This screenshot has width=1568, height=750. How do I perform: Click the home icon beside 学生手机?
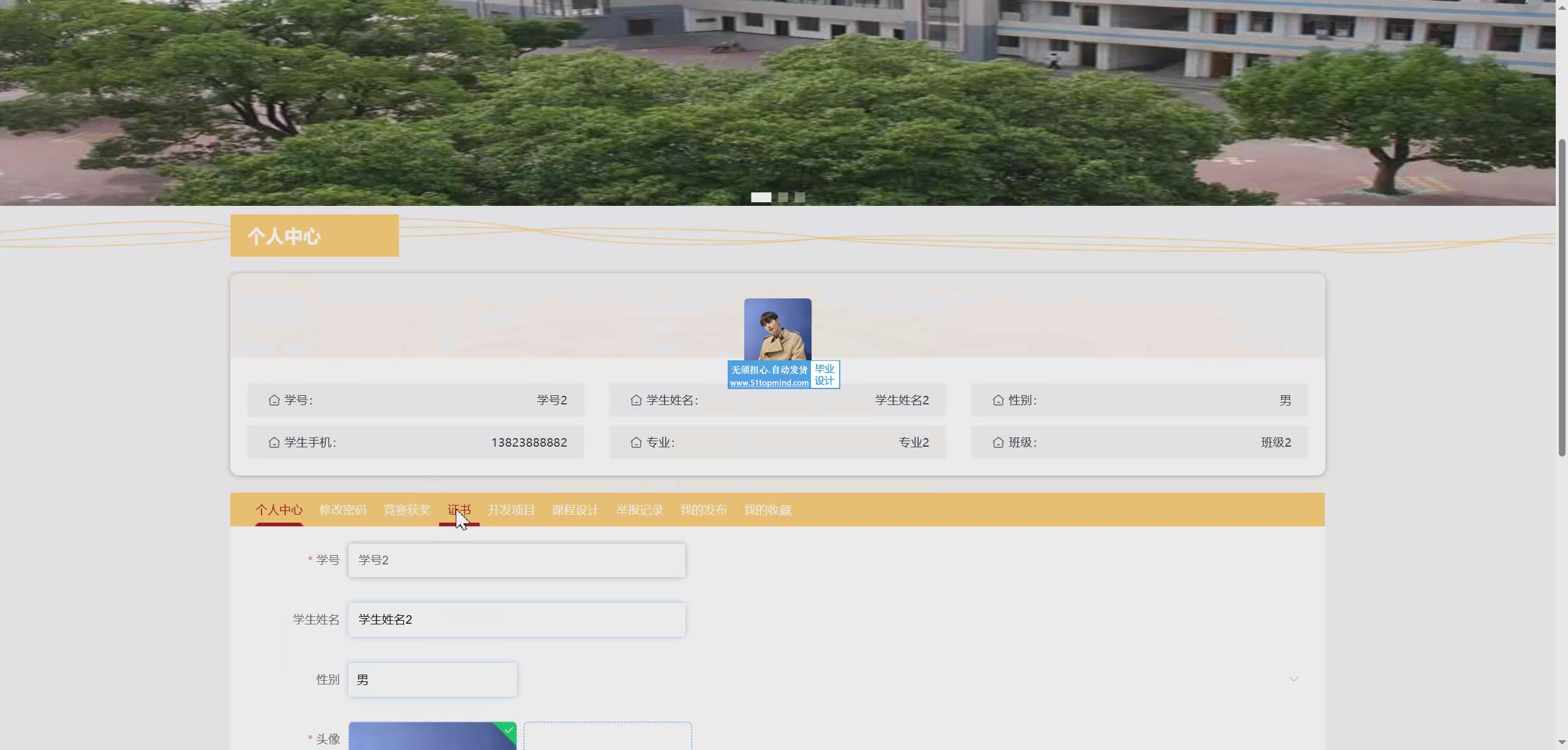tap(274, 442)
